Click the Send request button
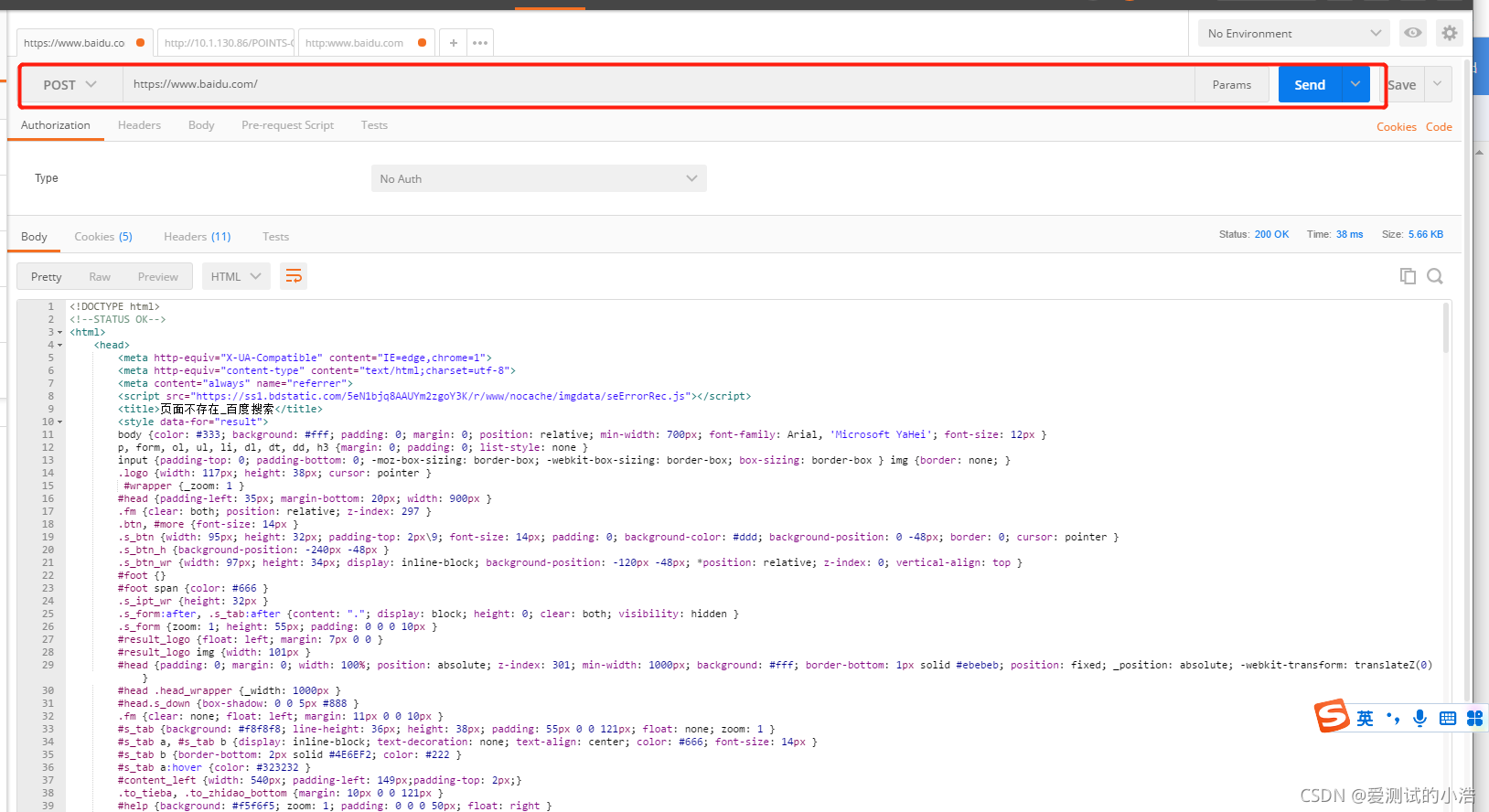The width and height of the screenshot is (1489, 812). coord(1310,84)
